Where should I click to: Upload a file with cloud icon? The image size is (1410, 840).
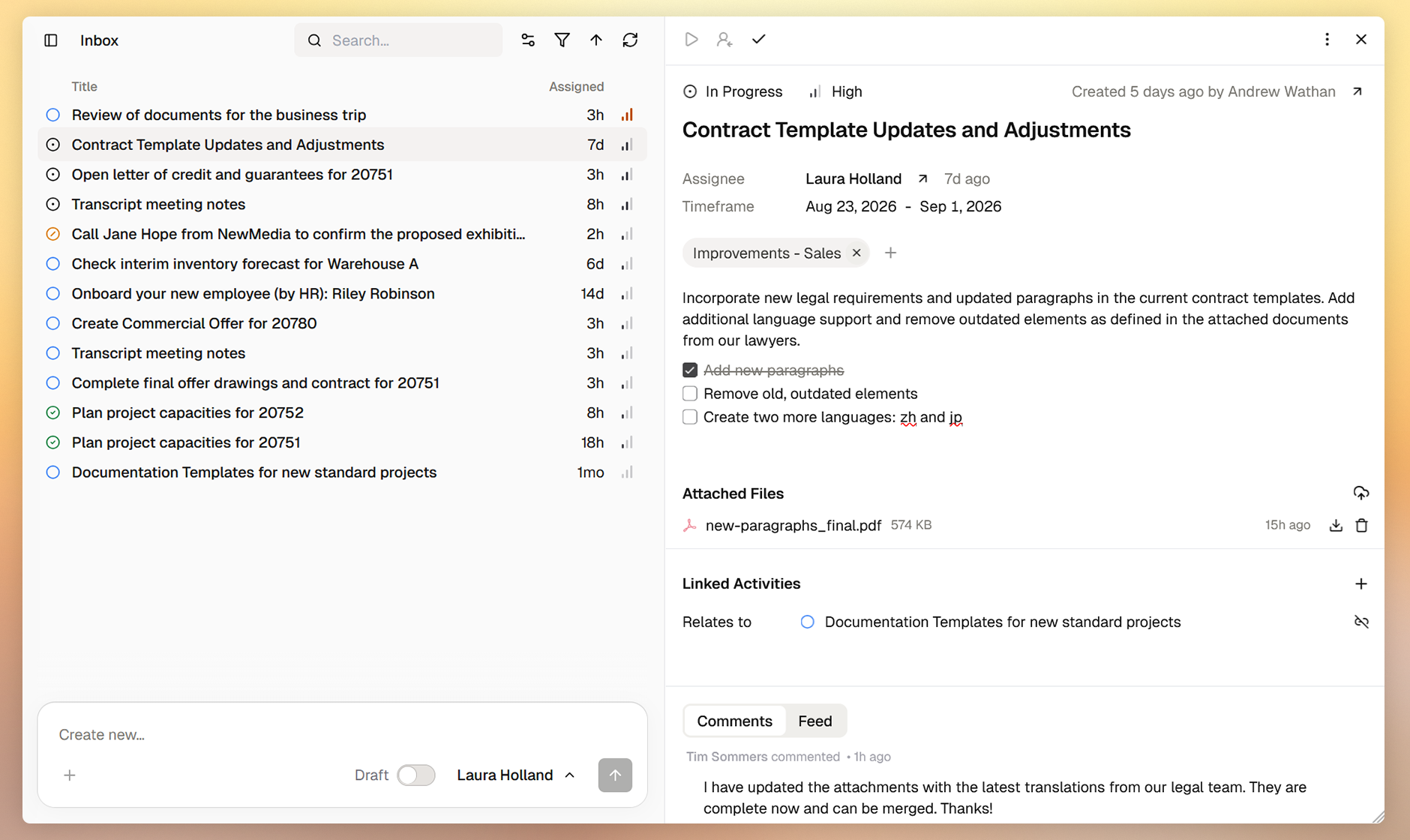pyautogui.click(x=1361, y=493)
